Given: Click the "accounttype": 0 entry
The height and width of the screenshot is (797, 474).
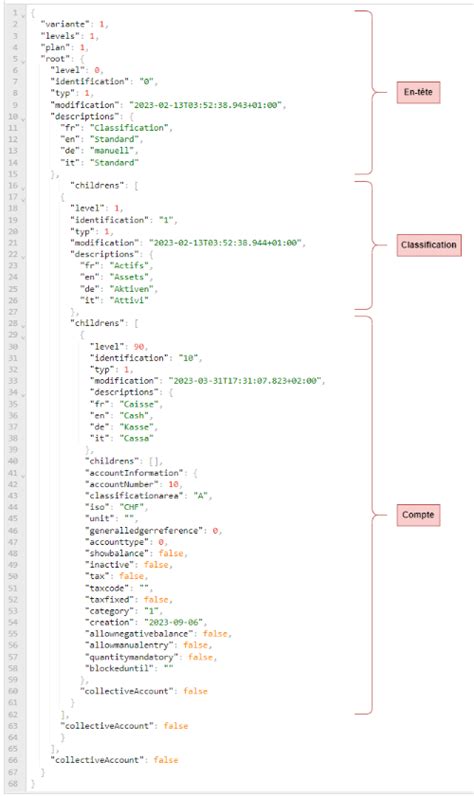Looking at the screenshot, I should coord(126,542).
